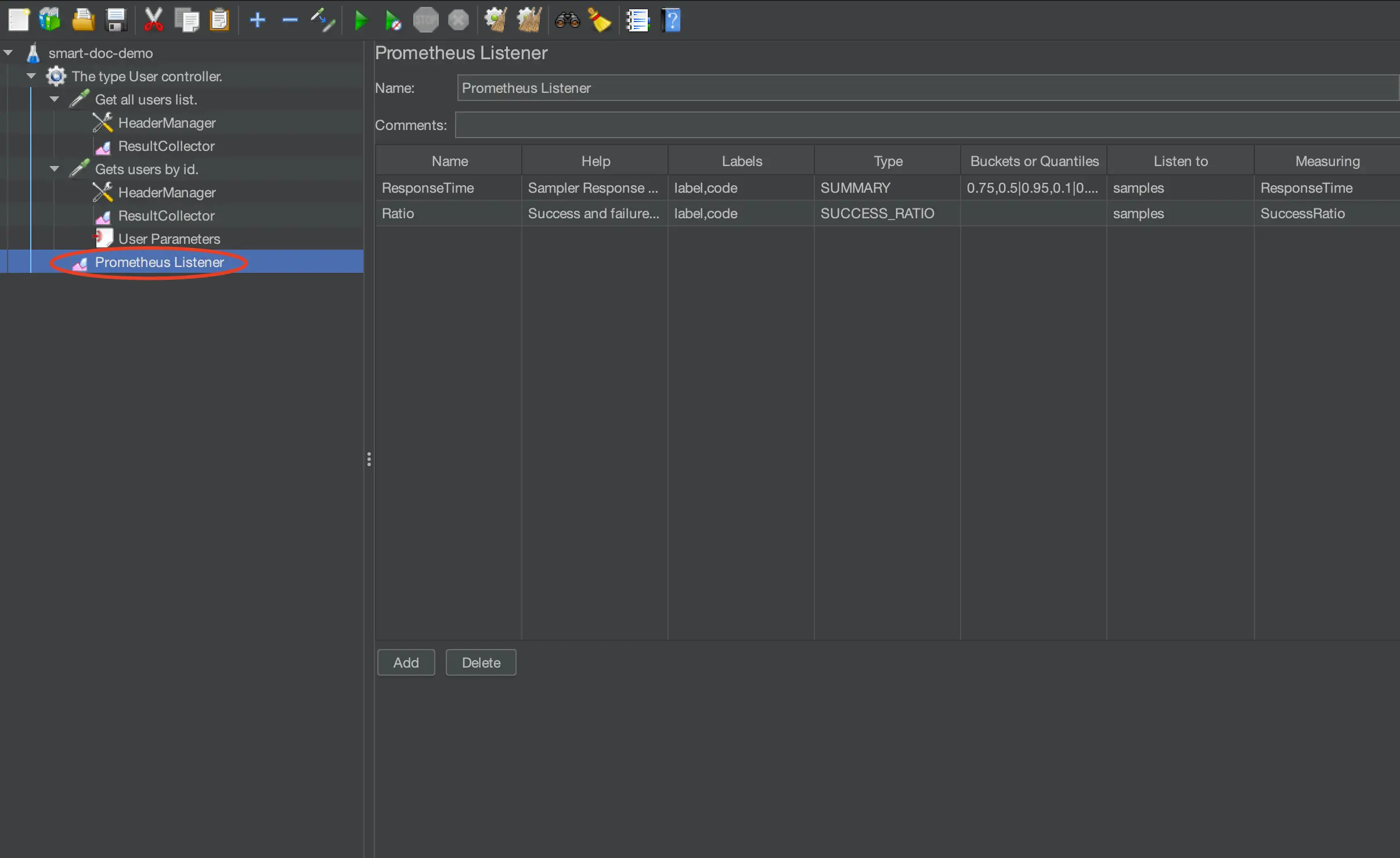1400x858 pixels.
Task: Click the Help question mark icon
Action: point(671,21)
